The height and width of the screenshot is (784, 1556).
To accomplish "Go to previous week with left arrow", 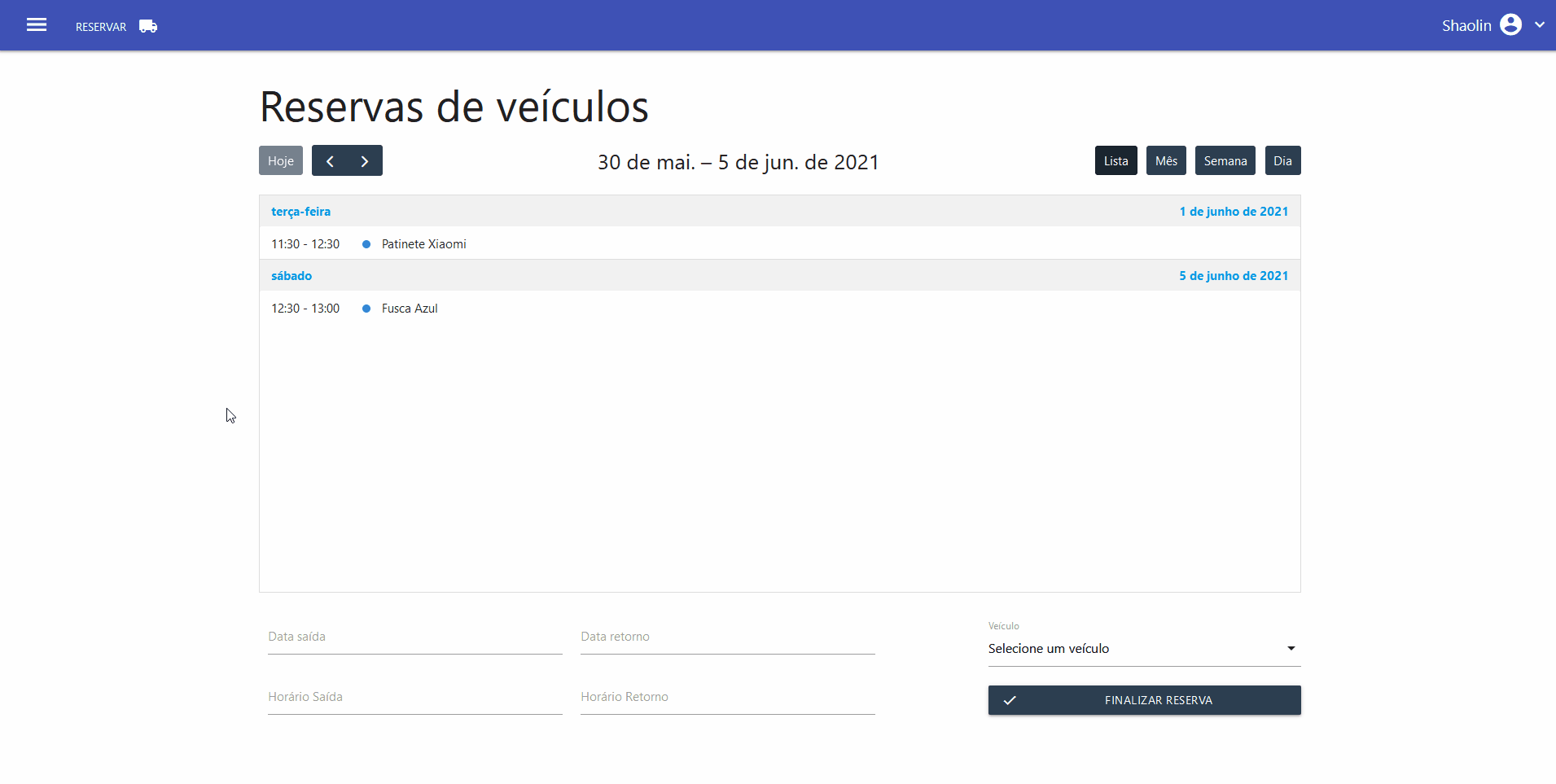I will (x=330, y=161).
